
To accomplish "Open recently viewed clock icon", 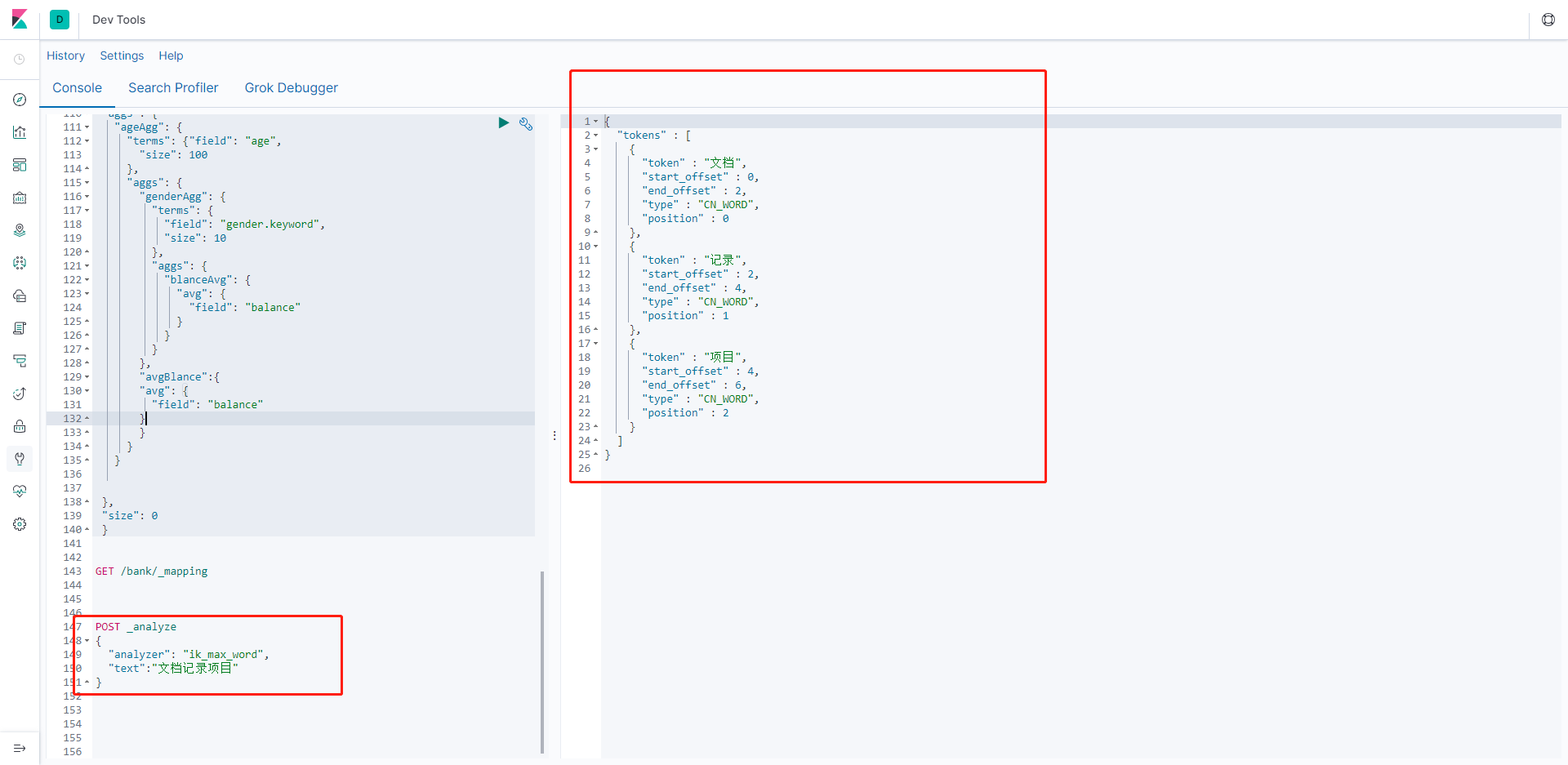I will [x=20, y=60].
